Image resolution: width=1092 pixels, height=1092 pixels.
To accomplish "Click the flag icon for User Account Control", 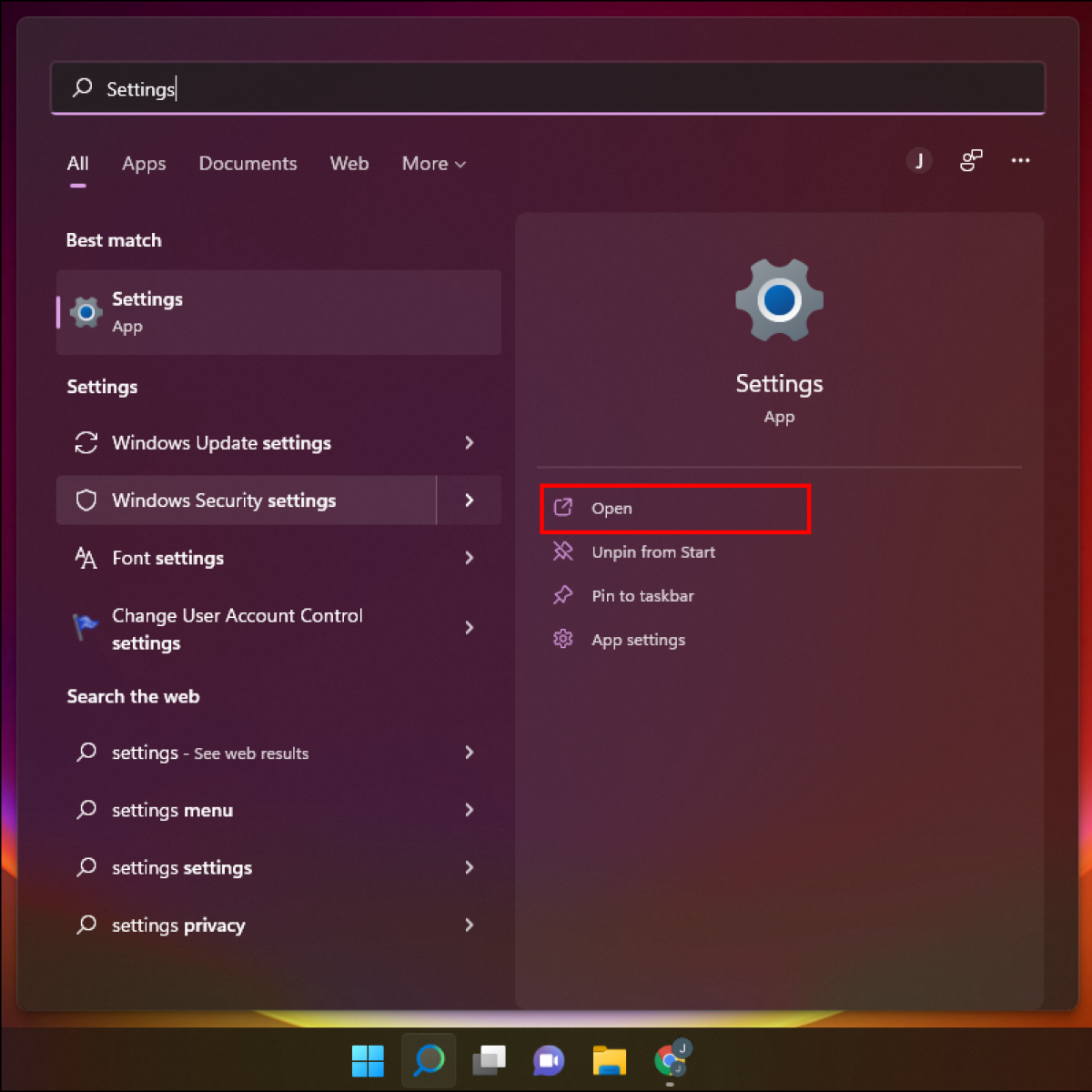I will click(85, 627).
